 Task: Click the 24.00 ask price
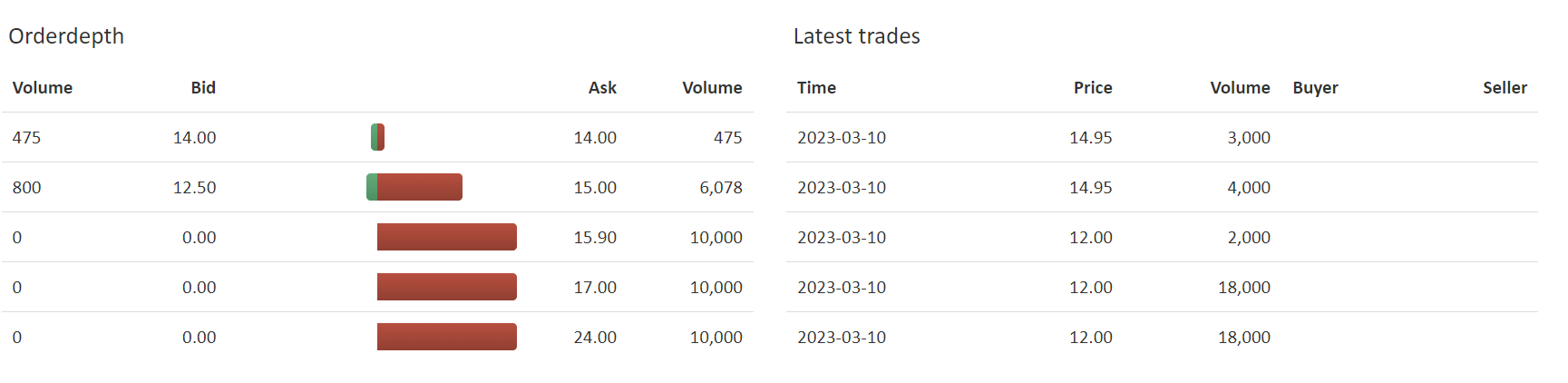pyautogui.click(x=595, y=338)
